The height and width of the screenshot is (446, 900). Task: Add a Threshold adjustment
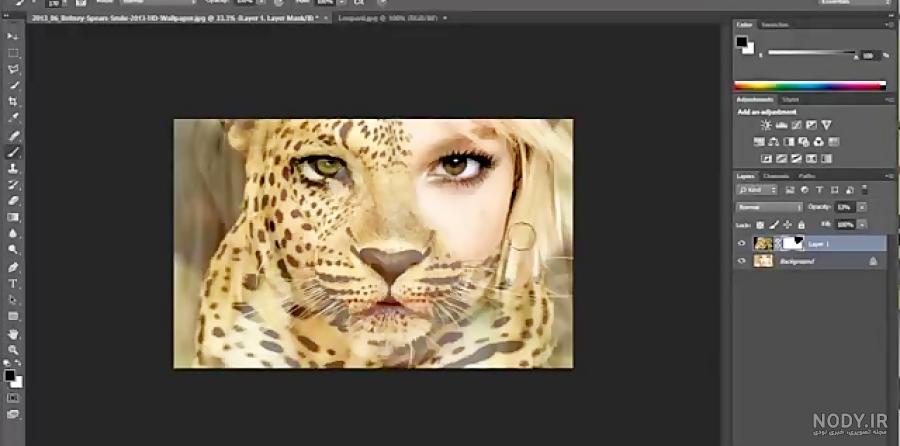pyautogui.click(x=796, y=158)
